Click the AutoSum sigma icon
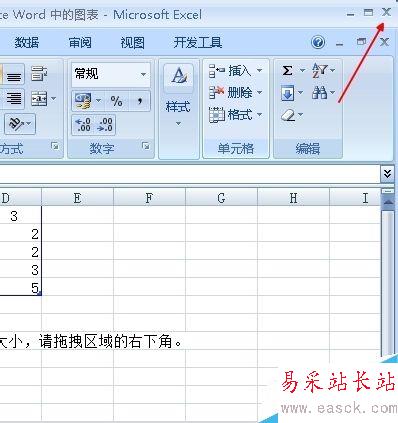The image size is (398, 423). click(287, 70)
